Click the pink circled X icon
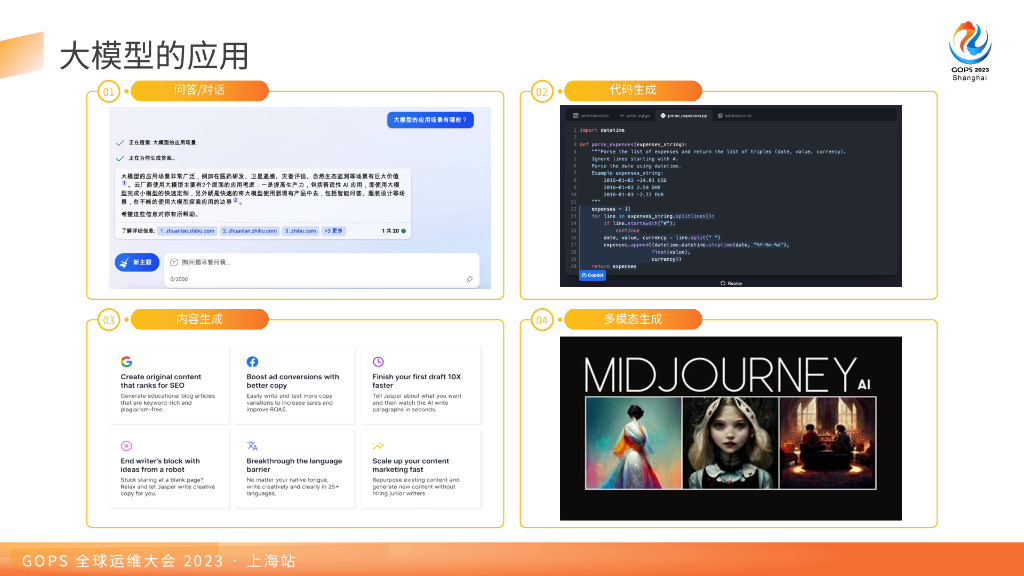Screen dimensions: 1024x576 [126, 446]
